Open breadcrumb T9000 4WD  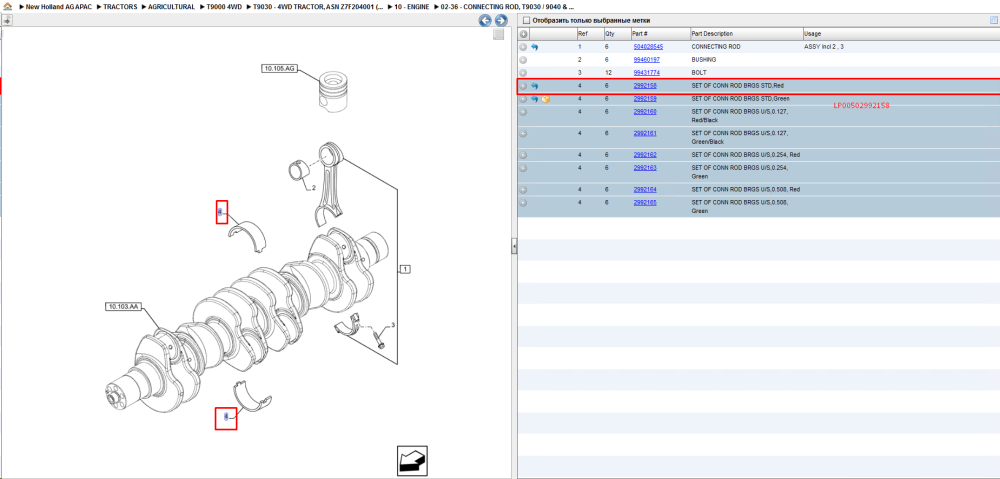(x=224, y=6)
